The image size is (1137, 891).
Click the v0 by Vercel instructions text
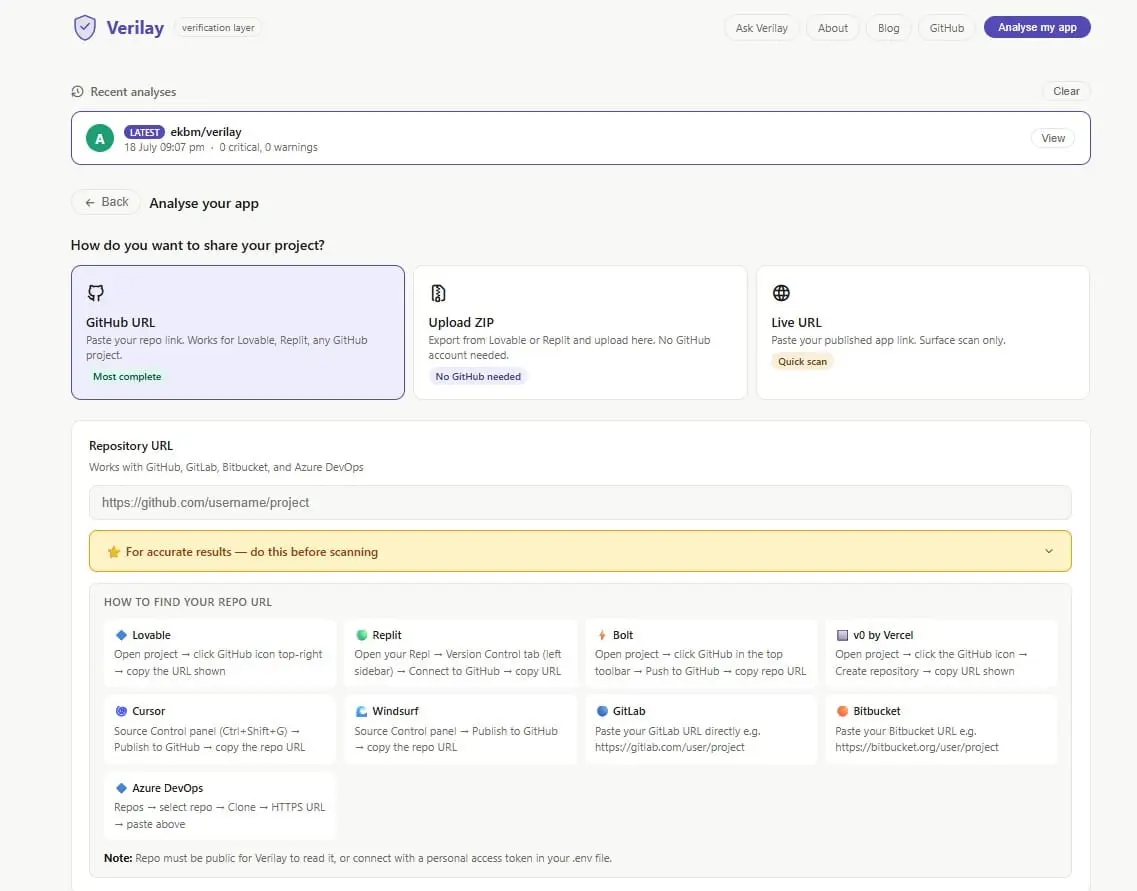931,663
